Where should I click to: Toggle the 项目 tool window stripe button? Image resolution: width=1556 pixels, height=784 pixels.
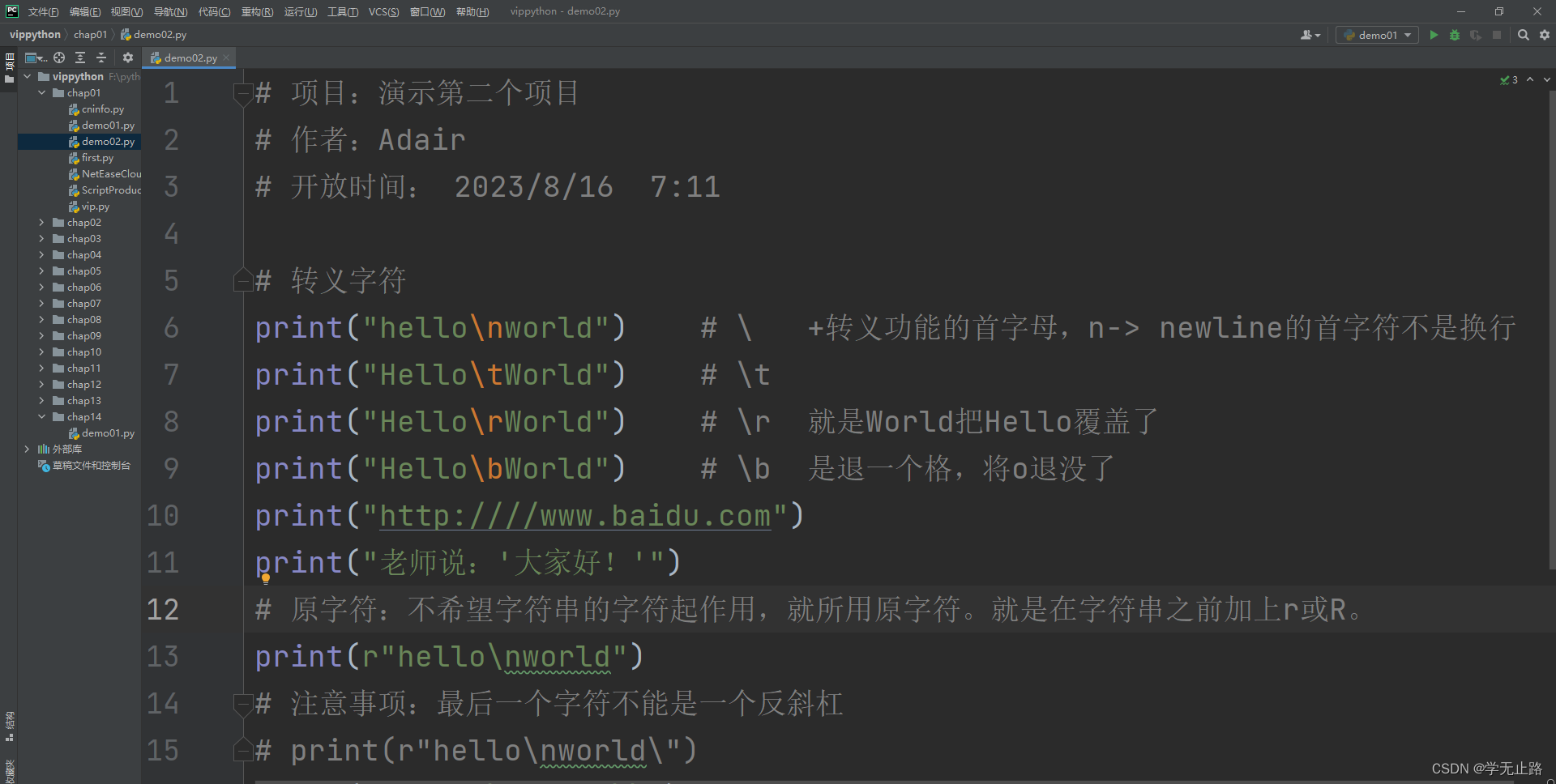(x=9, y=69)
